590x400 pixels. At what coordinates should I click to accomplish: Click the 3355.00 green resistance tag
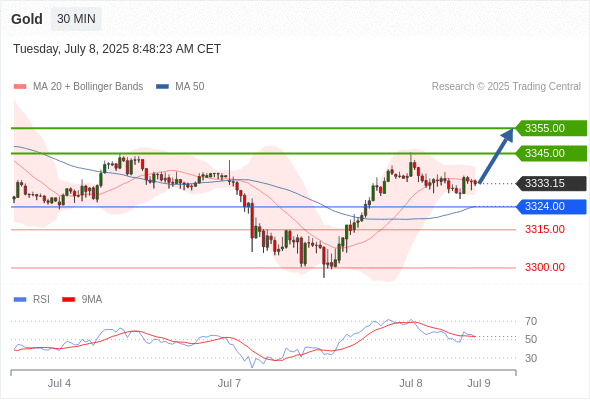pyautogui.click(x=551, y=128)
